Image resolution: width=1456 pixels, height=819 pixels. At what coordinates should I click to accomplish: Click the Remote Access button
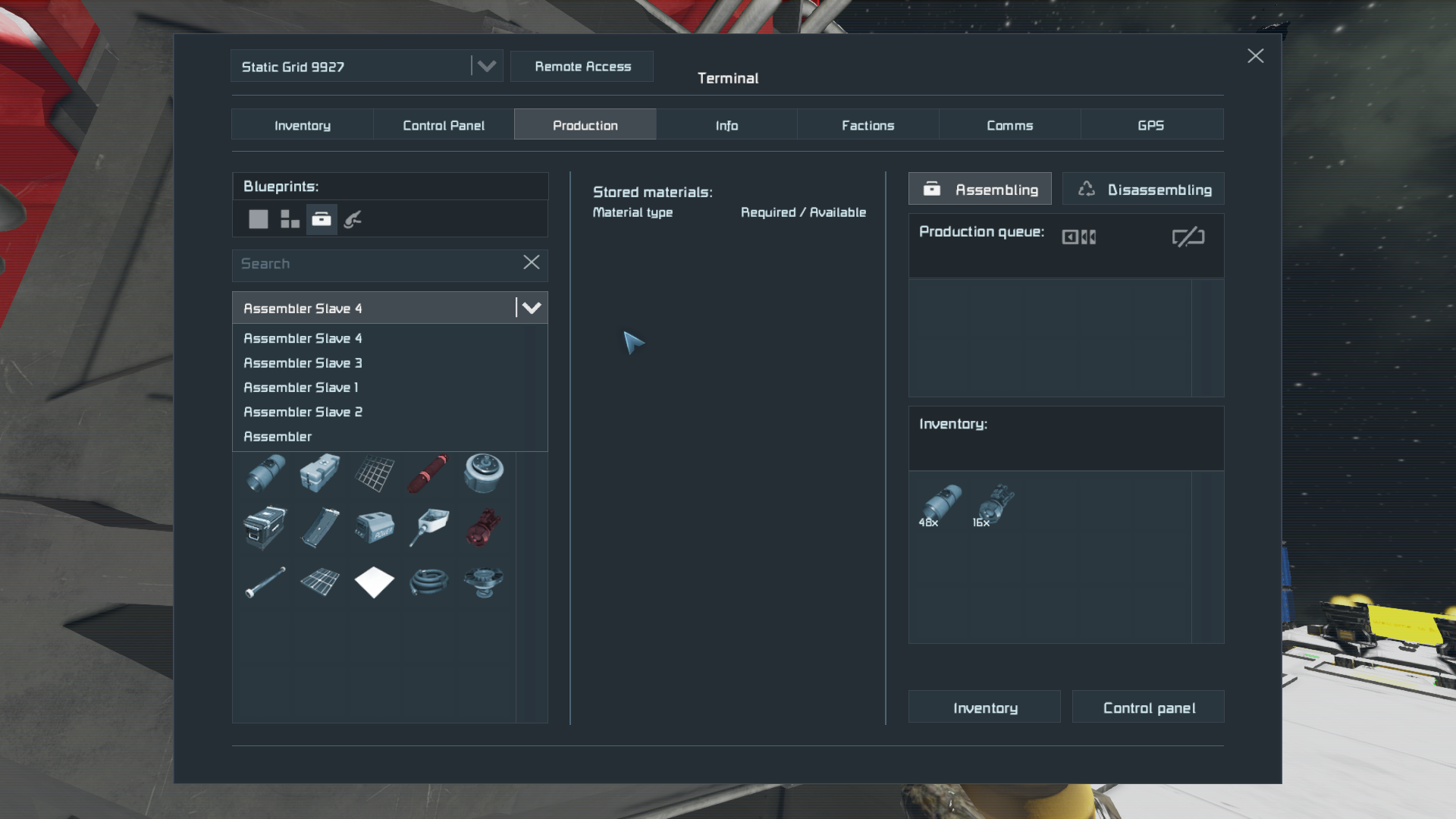pos(582,67)
